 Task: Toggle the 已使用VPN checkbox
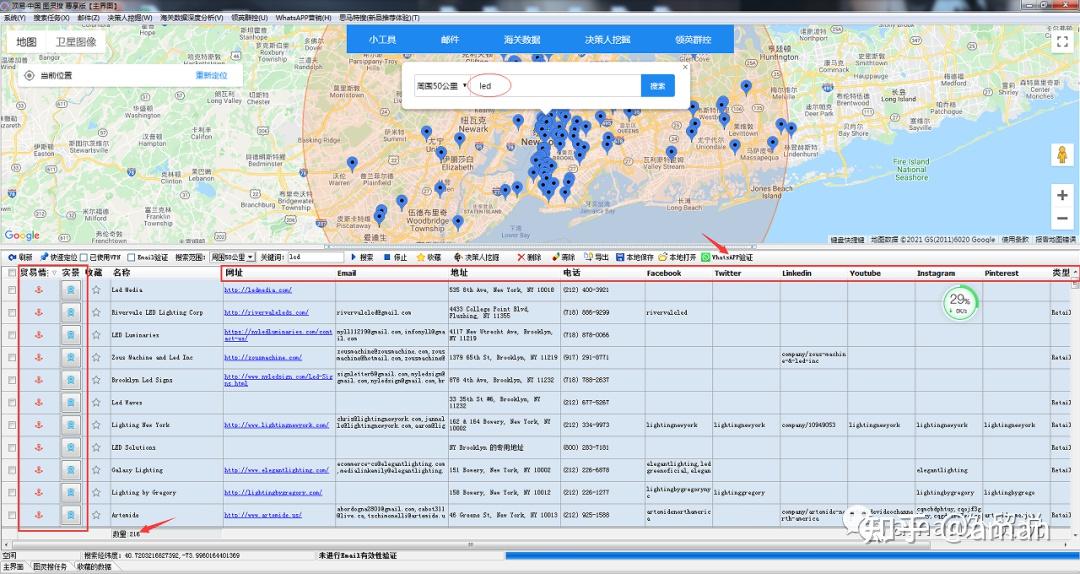(x=83, y=257)
